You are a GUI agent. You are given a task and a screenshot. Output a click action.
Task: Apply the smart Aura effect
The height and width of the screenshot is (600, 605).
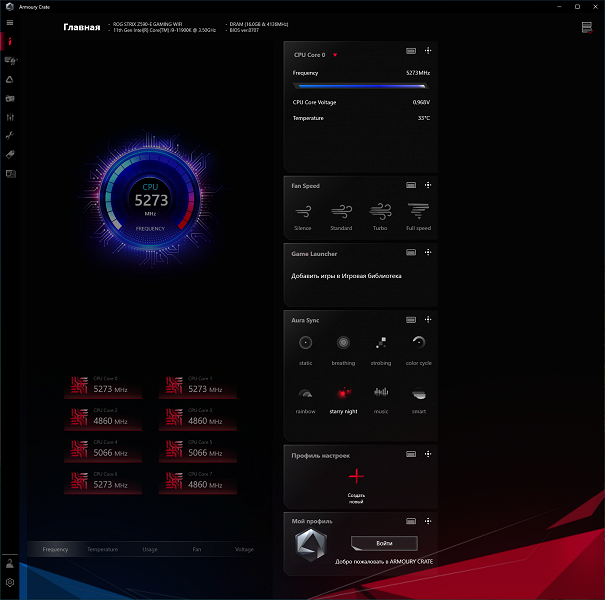pyautogui.click(x=419, y=400)
